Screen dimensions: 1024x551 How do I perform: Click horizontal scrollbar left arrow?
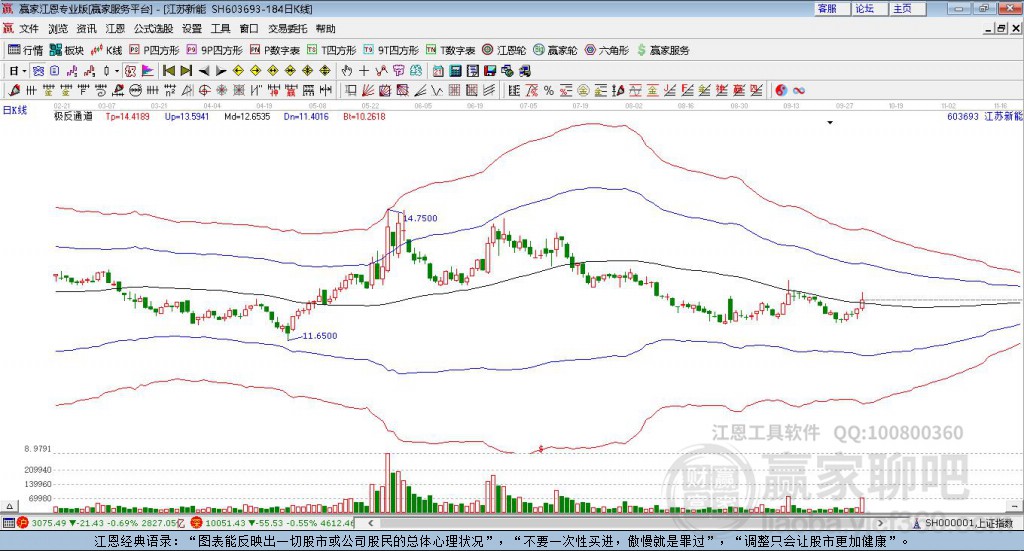370,523
